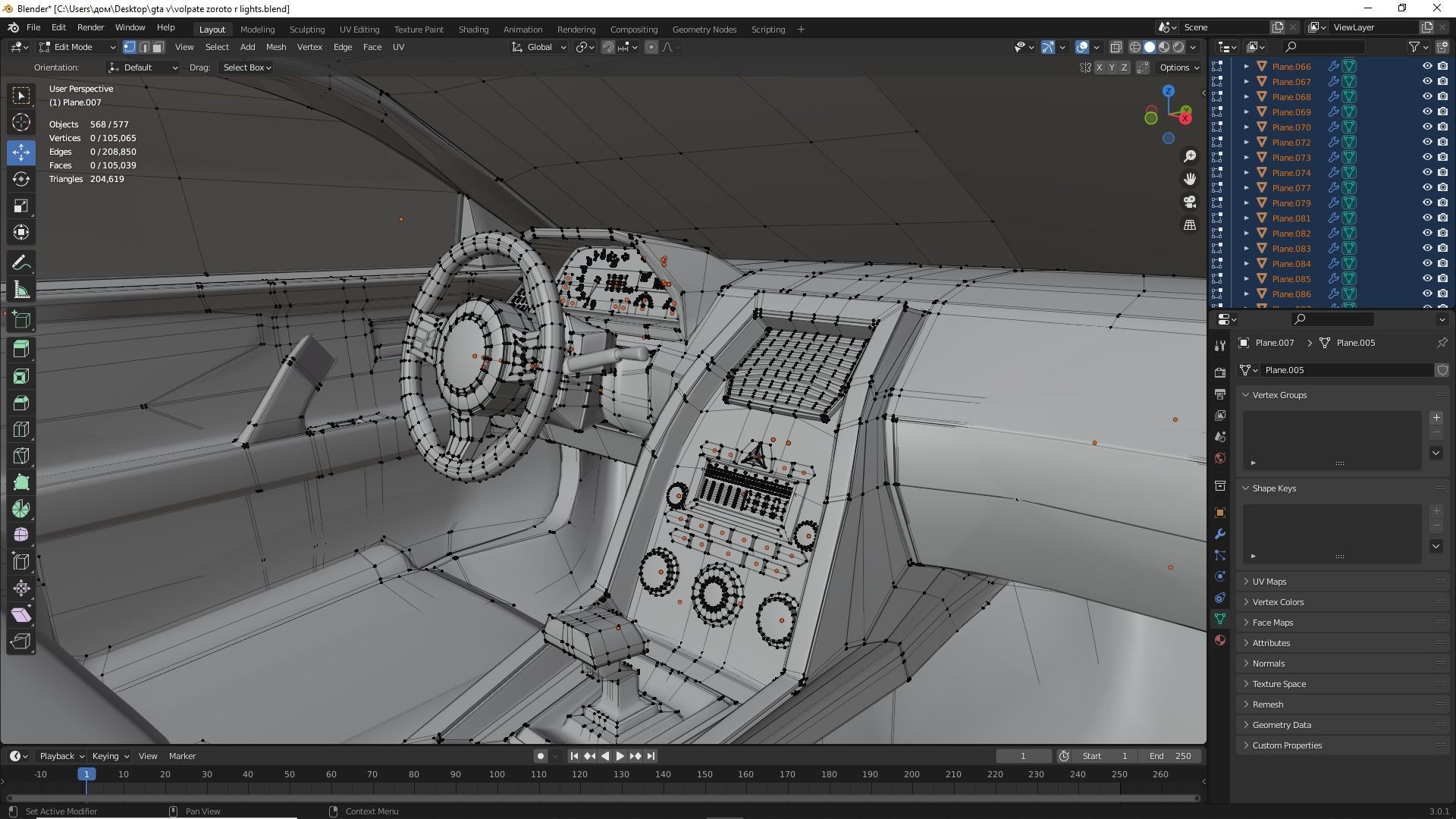The image size is (1456, 819).
Task: Click the End frame field
Action: pos(1171,756)
